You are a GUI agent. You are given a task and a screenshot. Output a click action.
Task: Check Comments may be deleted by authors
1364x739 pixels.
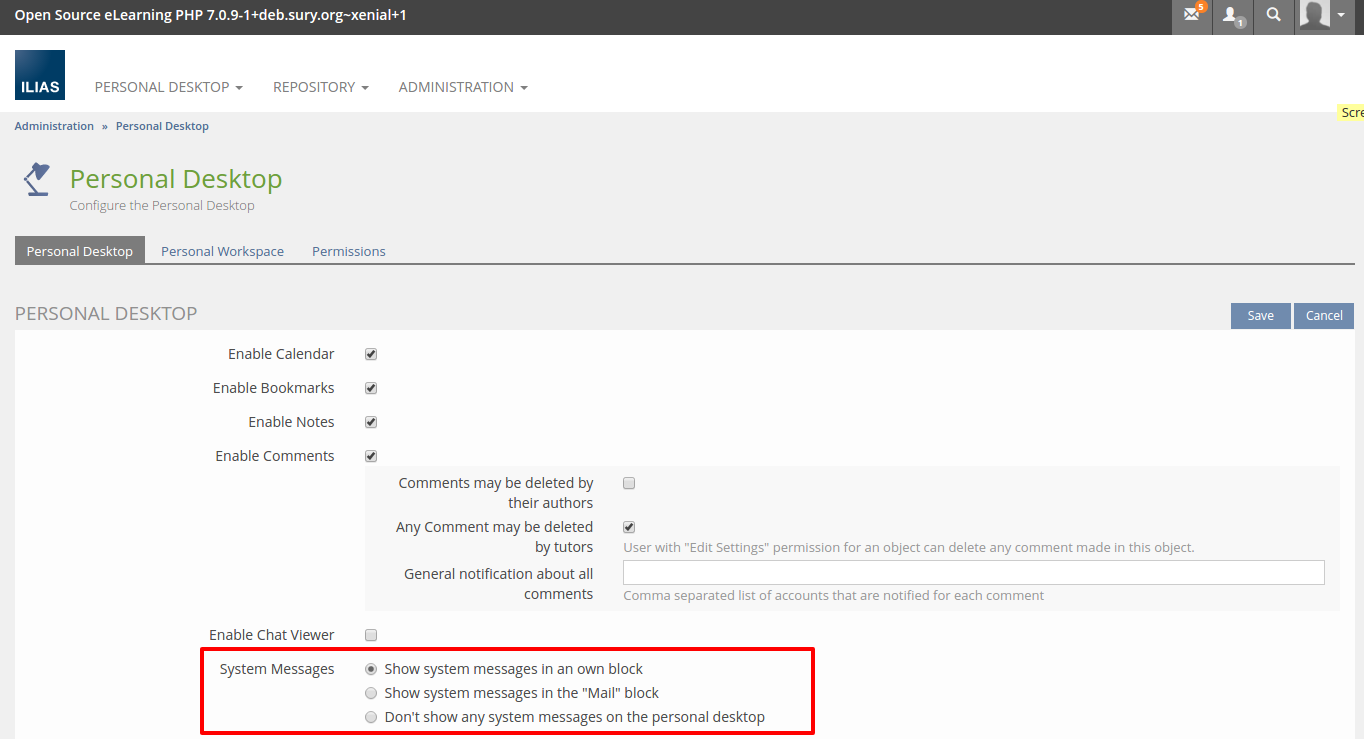coord(629,483)
